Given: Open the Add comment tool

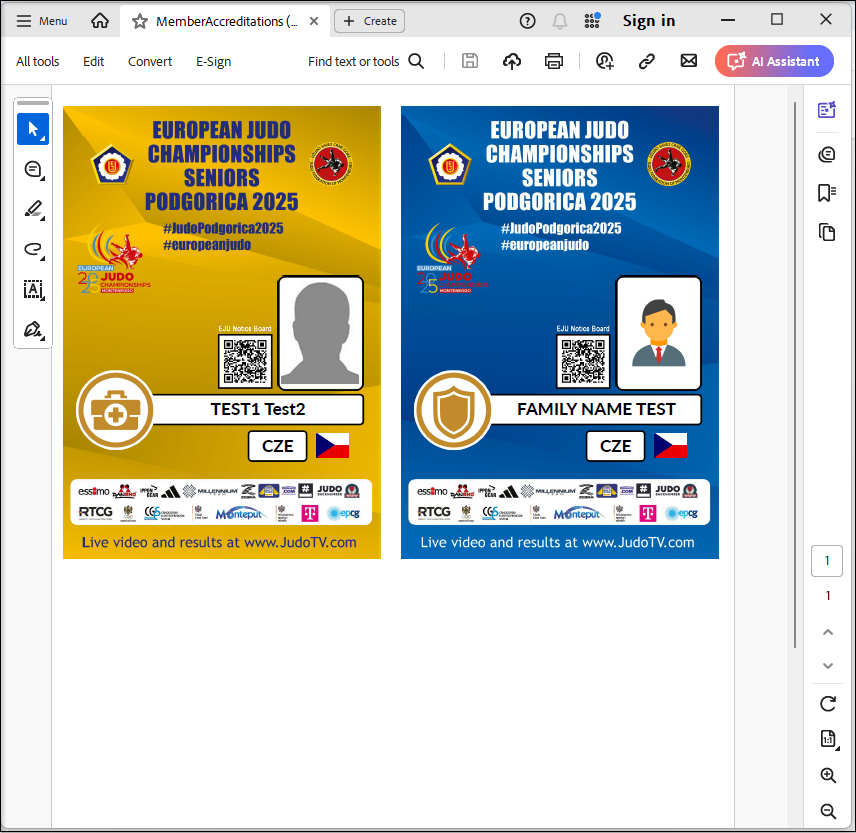Looking at the screenshot, I should (x=33, y=169).
